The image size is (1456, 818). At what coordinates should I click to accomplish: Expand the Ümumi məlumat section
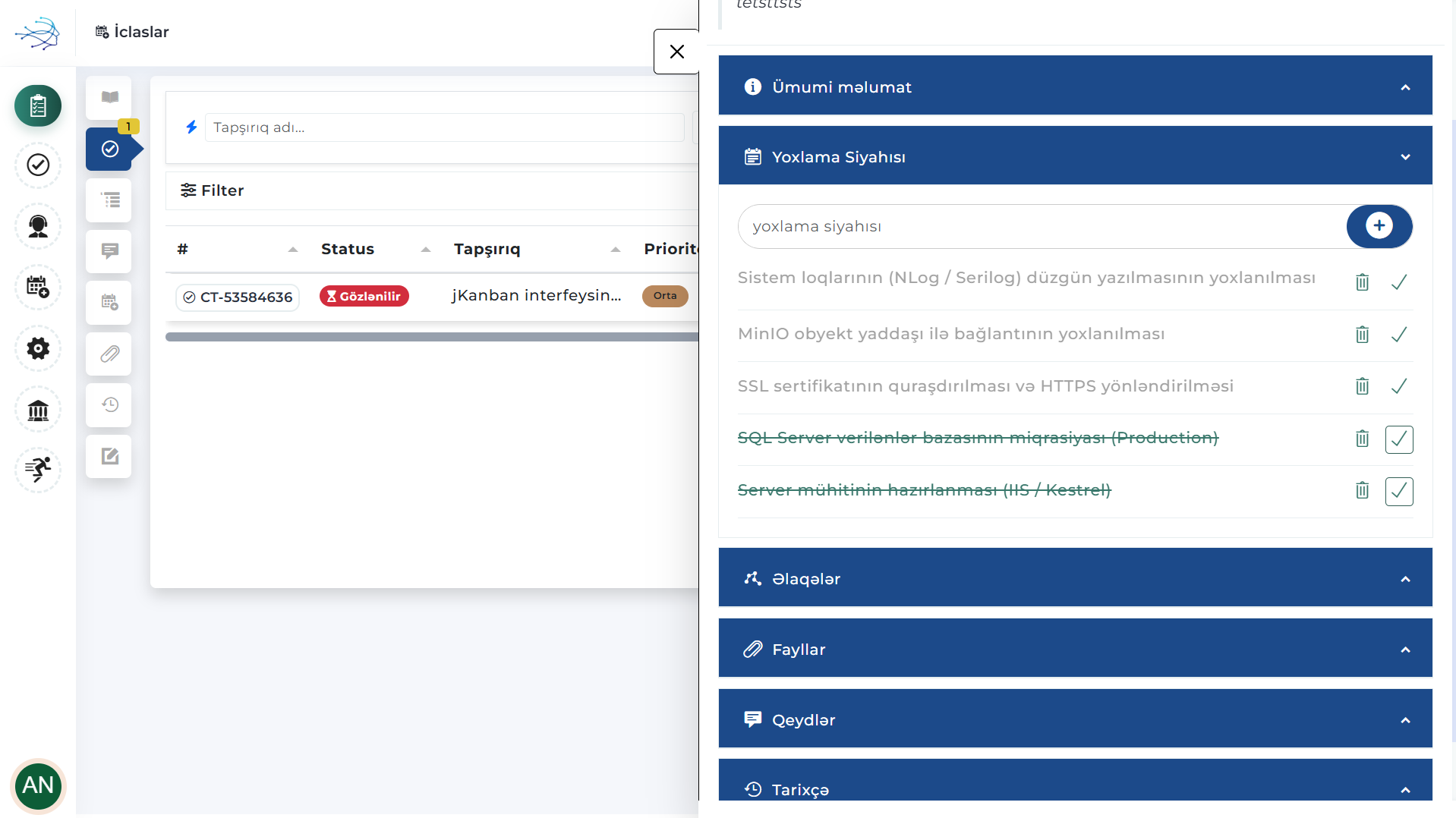tap(1075, 87)
